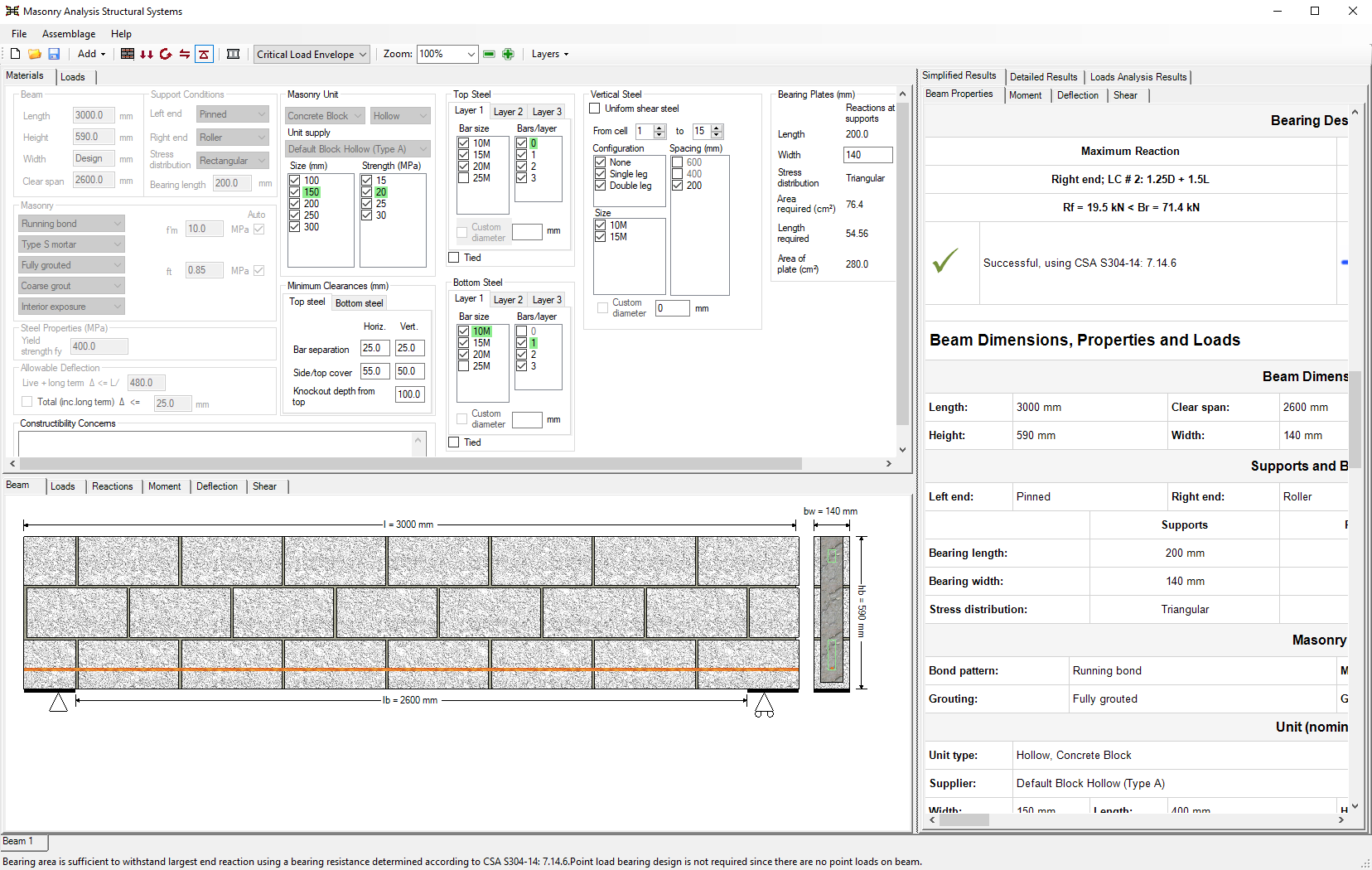
Task: Open the Critical Load Envelope dropdown
Action: point(312,54)
